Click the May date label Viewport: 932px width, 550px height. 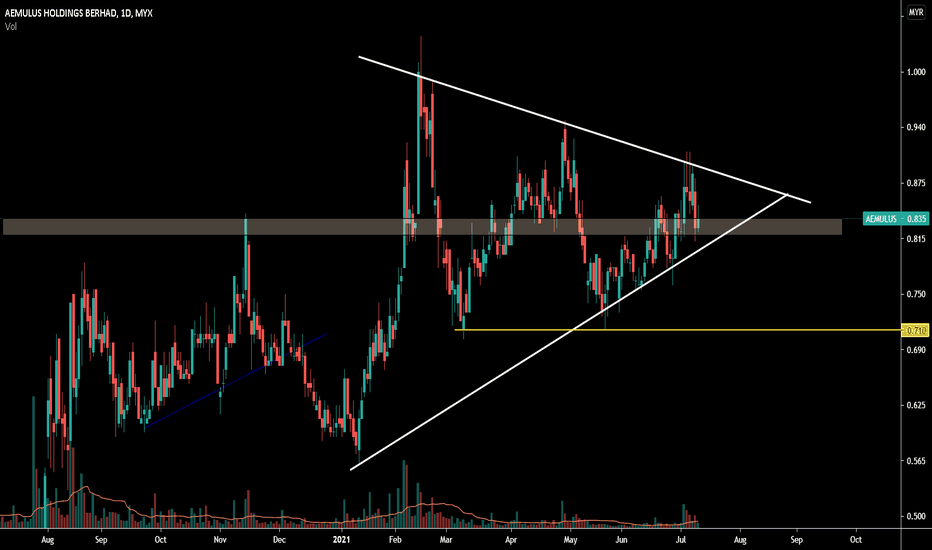click(571, 540)
